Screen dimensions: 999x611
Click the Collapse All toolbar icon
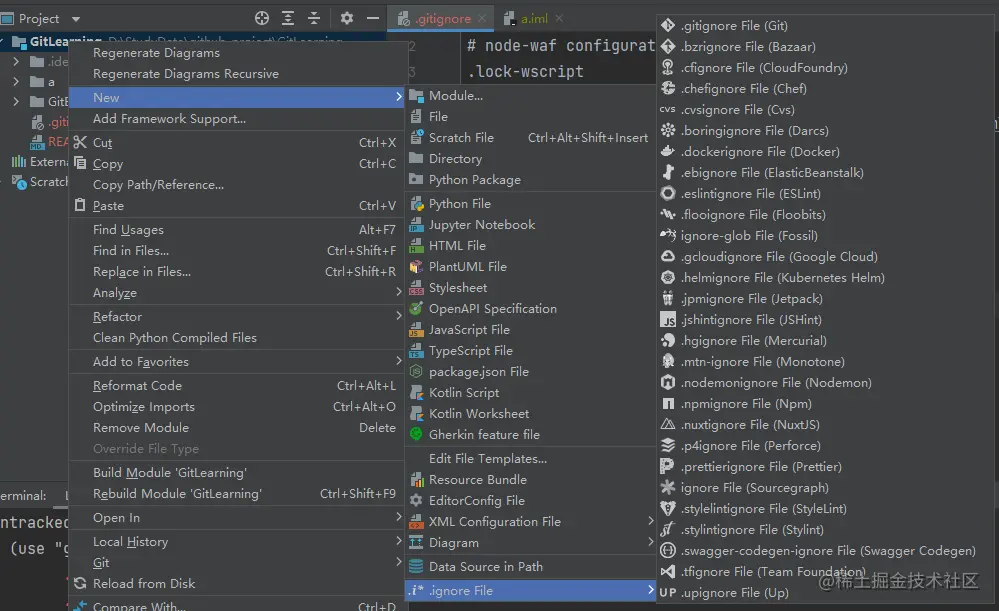tap(314, 18)
